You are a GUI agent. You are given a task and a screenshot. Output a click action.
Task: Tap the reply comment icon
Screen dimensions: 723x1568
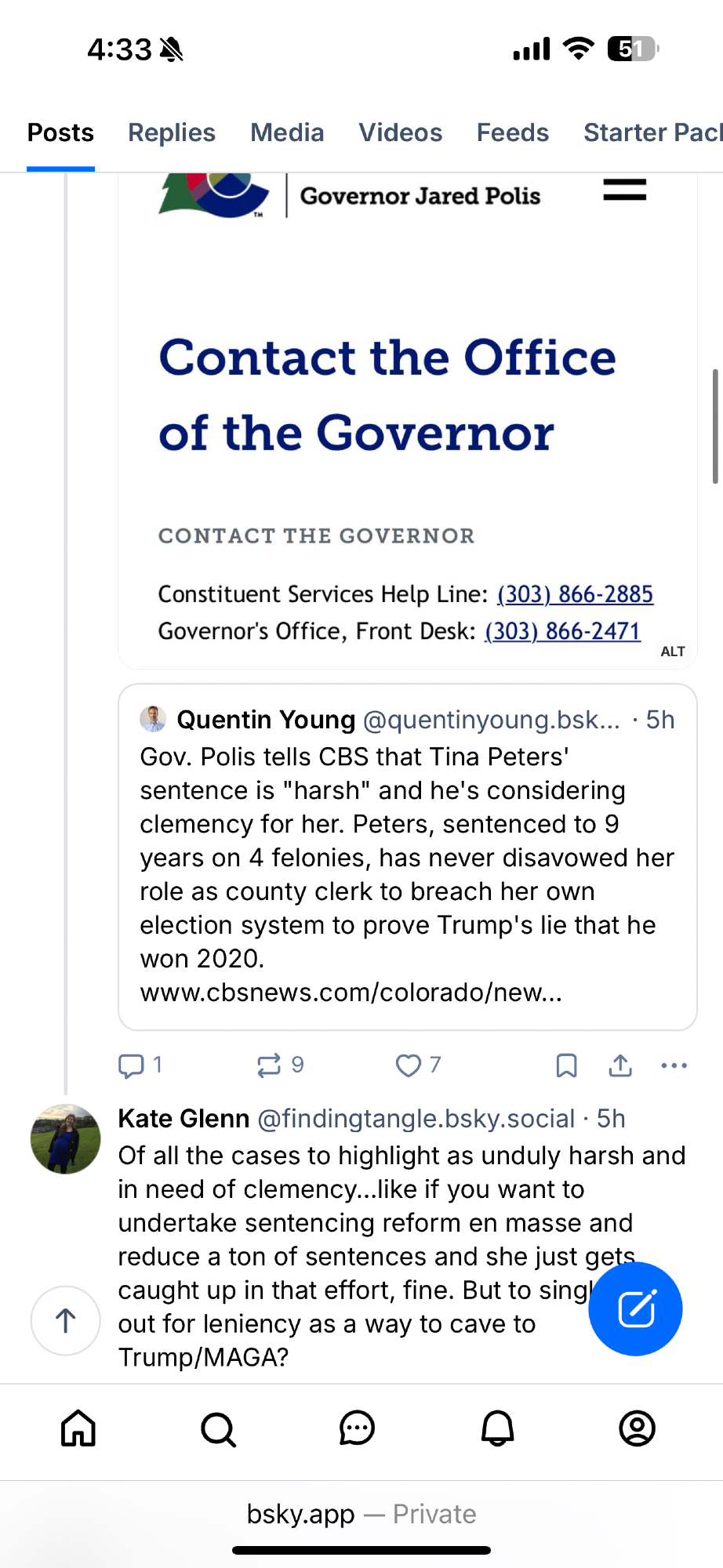[131, 1065]
